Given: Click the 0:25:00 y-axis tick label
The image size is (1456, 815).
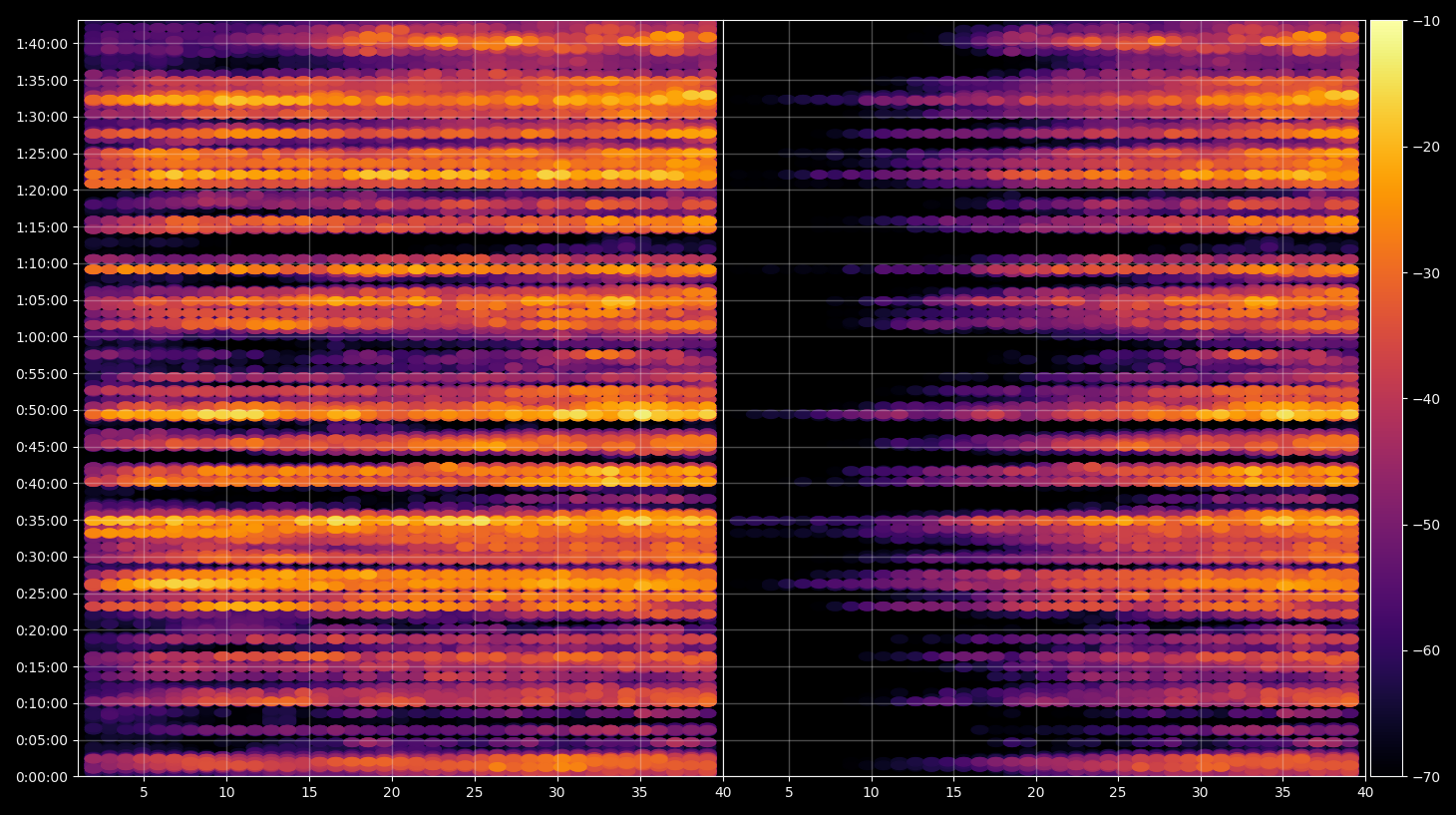Looking at the screenshot, I should [42, 594].
